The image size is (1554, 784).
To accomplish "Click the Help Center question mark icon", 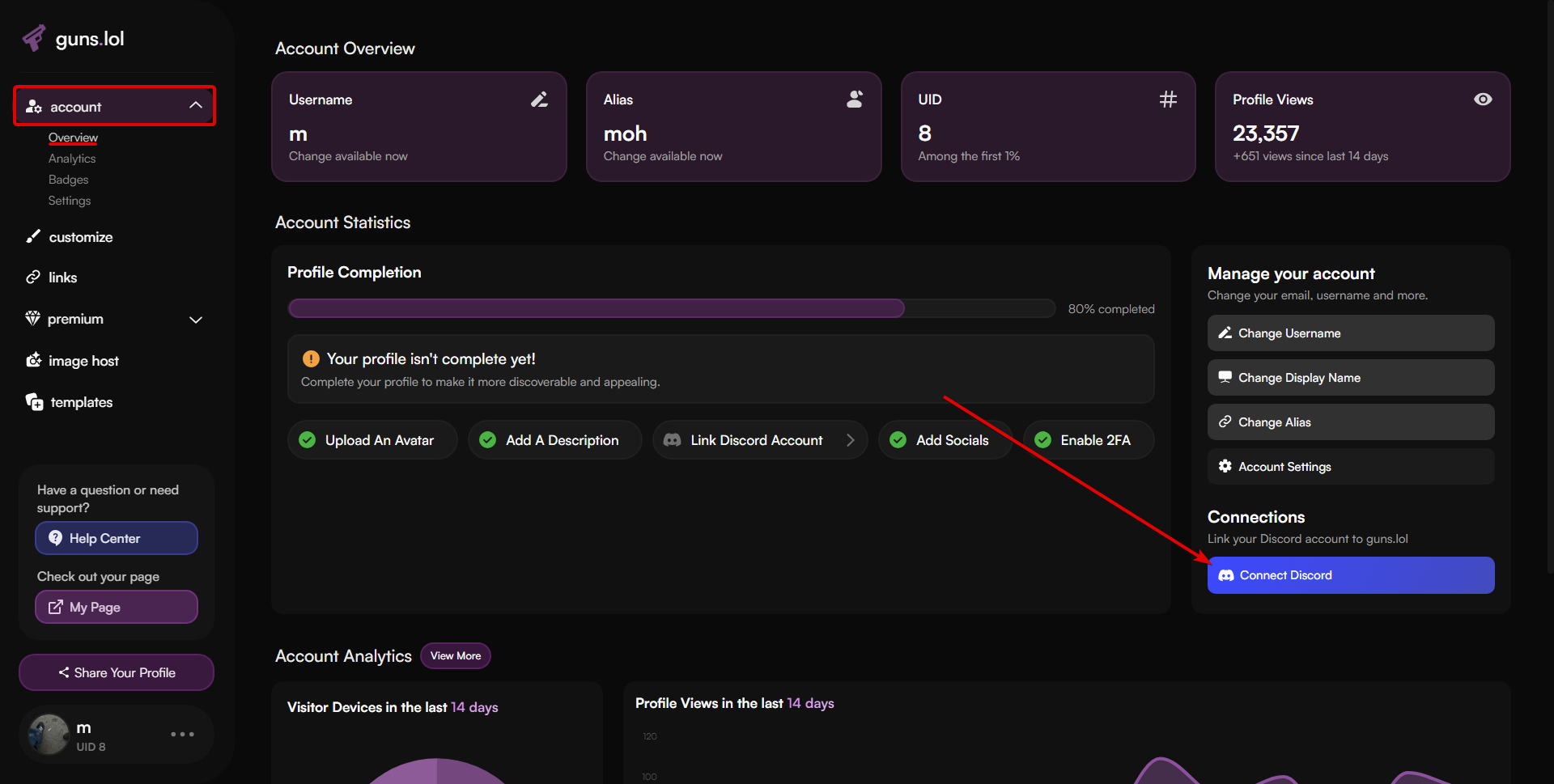I will [55, 538].
